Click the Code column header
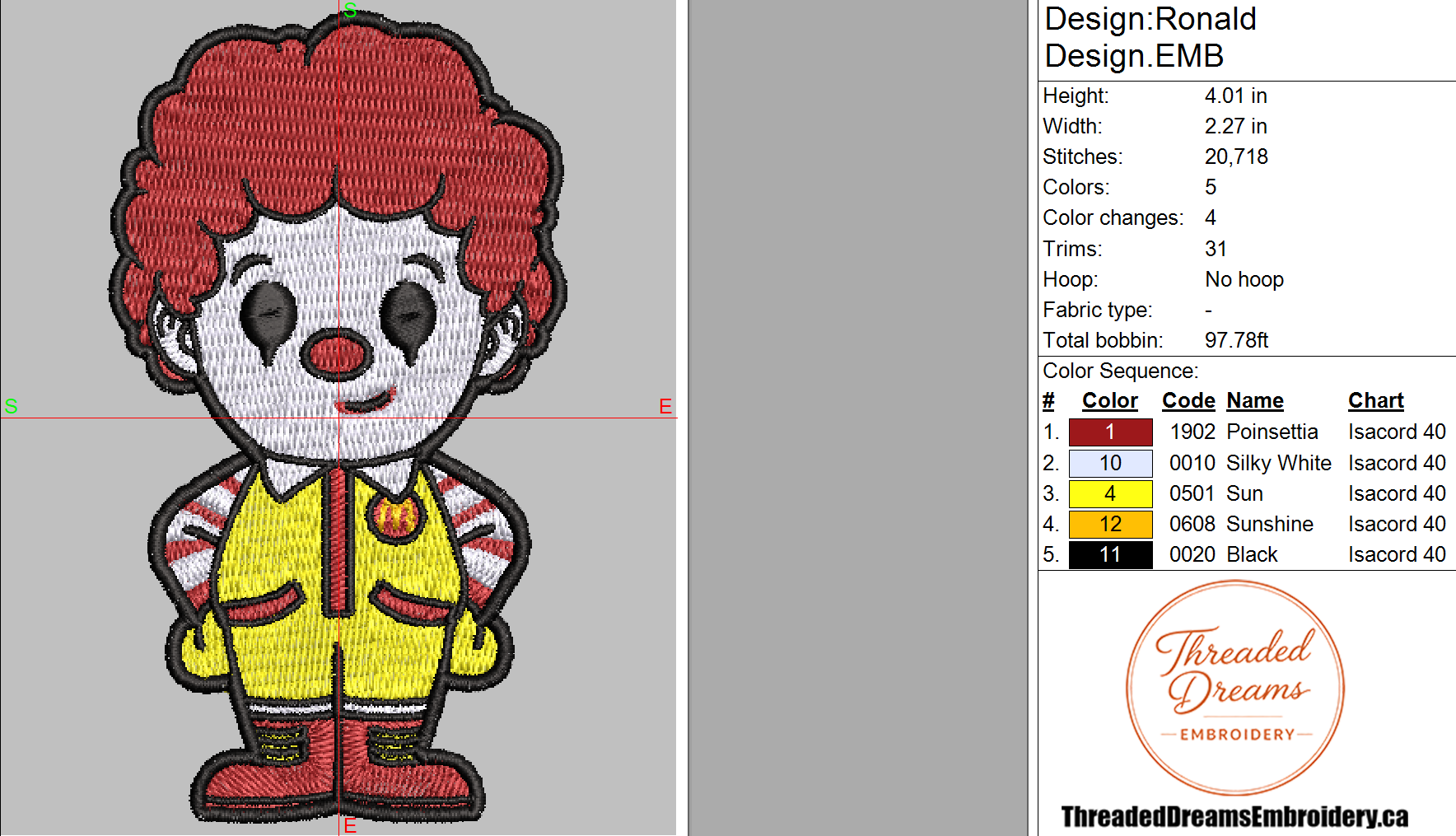The height and width of the screenshot is (836, 1456). pos(1188,401)
